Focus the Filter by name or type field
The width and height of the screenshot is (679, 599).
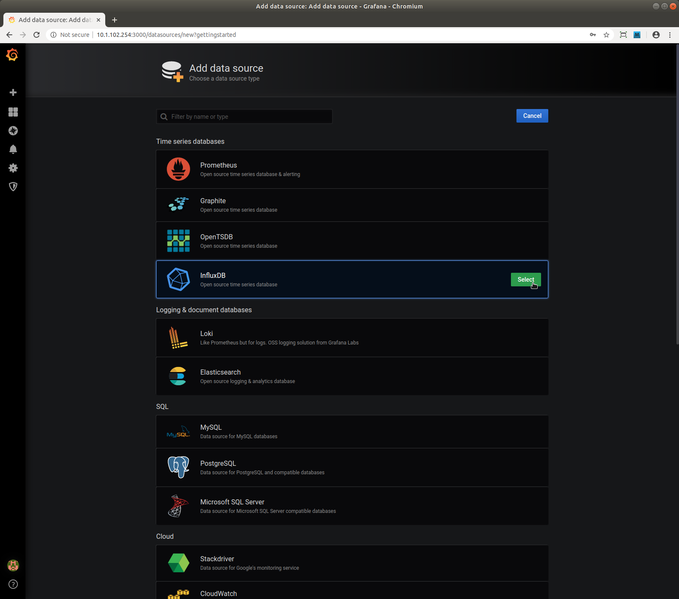tap(244, 117)
